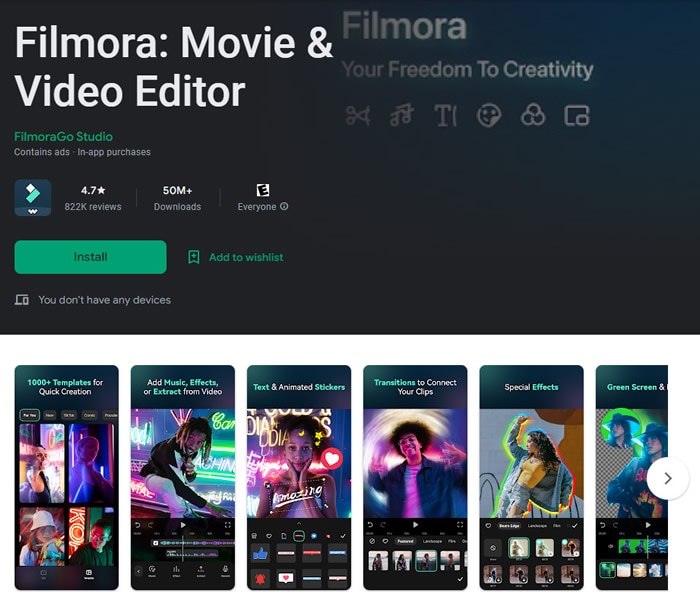Viewport: 700px width, 607px height.
Task: Open the Transitions to Connect Your Clips screenshot
Action: [415, 478]
